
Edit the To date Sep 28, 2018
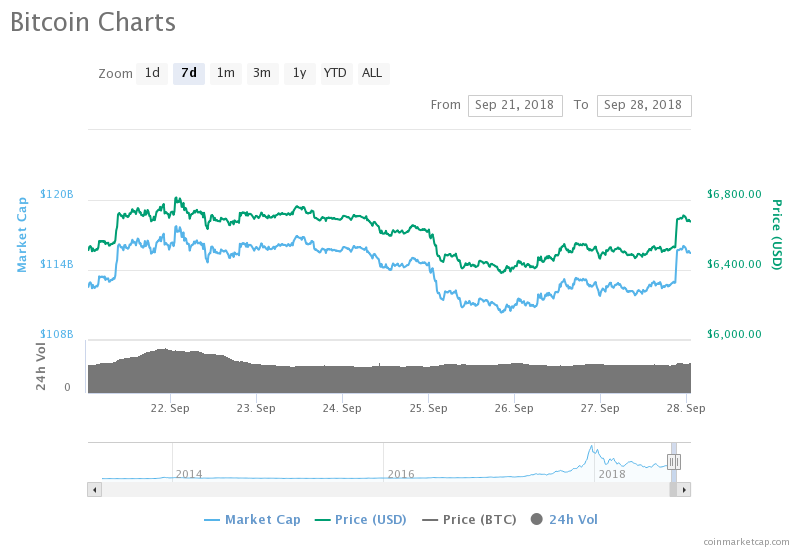(644, 106)
